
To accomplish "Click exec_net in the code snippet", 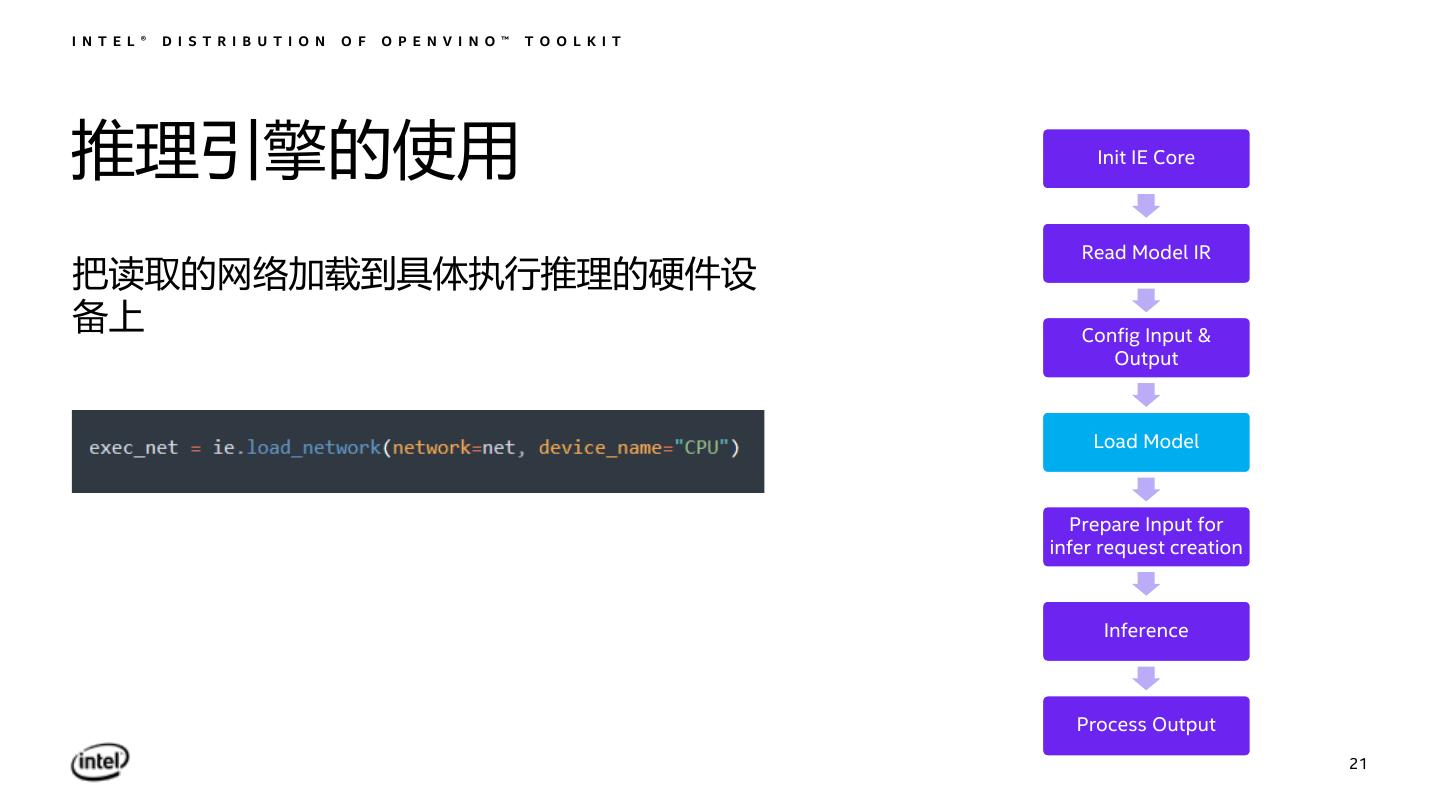I will click(133, 448).
